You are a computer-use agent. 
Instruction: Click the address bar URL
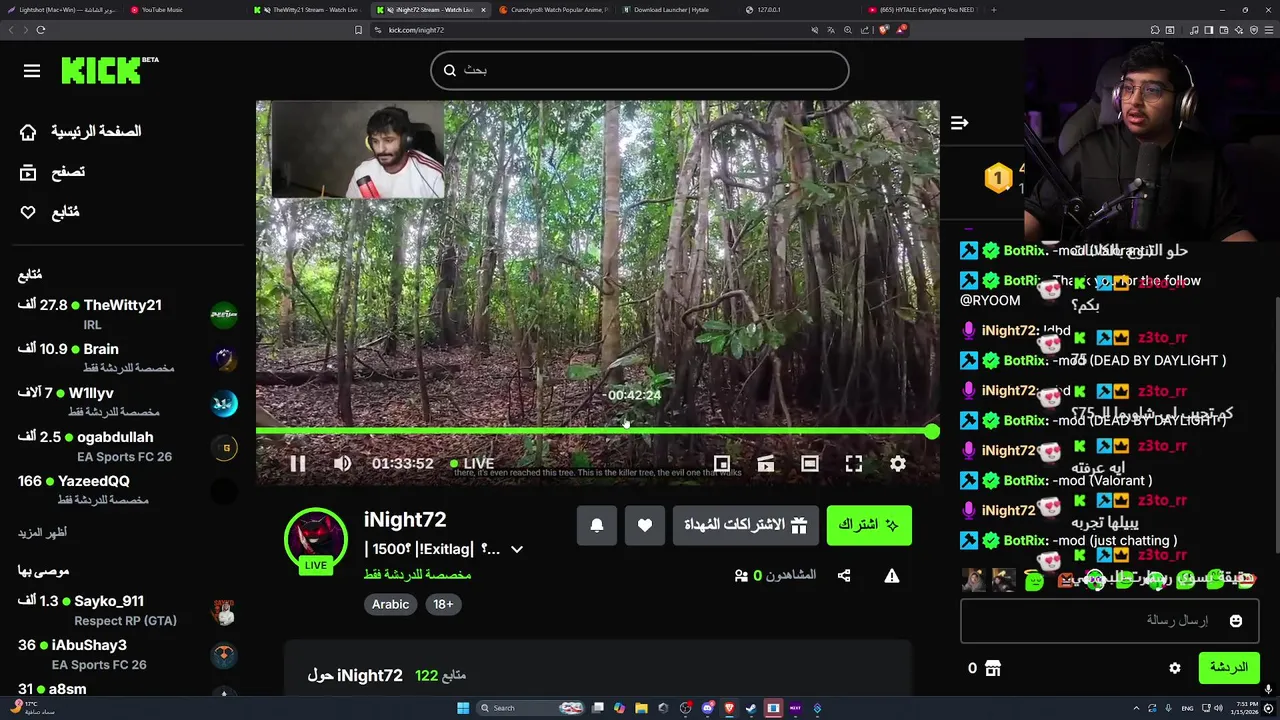(416, 30)
